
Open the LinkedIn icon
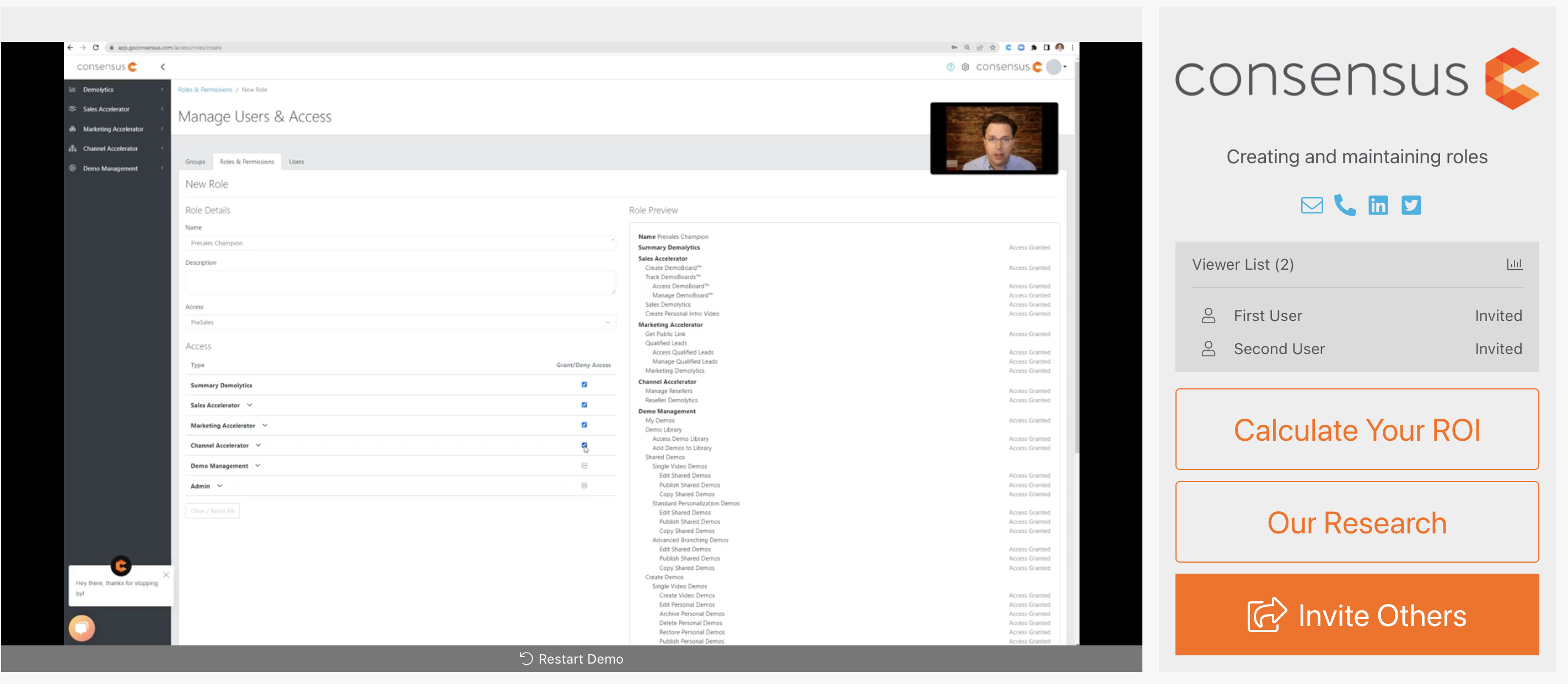[1377, 205]
